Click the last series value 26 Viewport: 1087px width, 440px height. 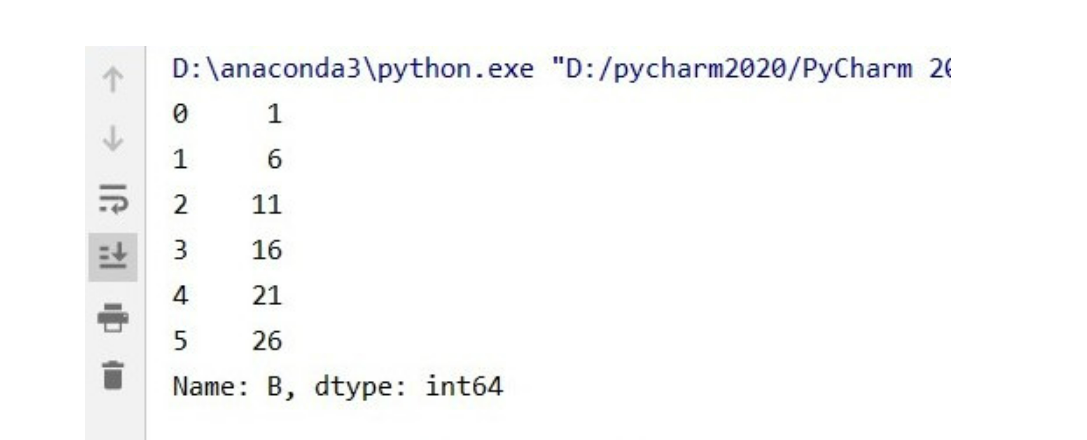pos(267,341)
